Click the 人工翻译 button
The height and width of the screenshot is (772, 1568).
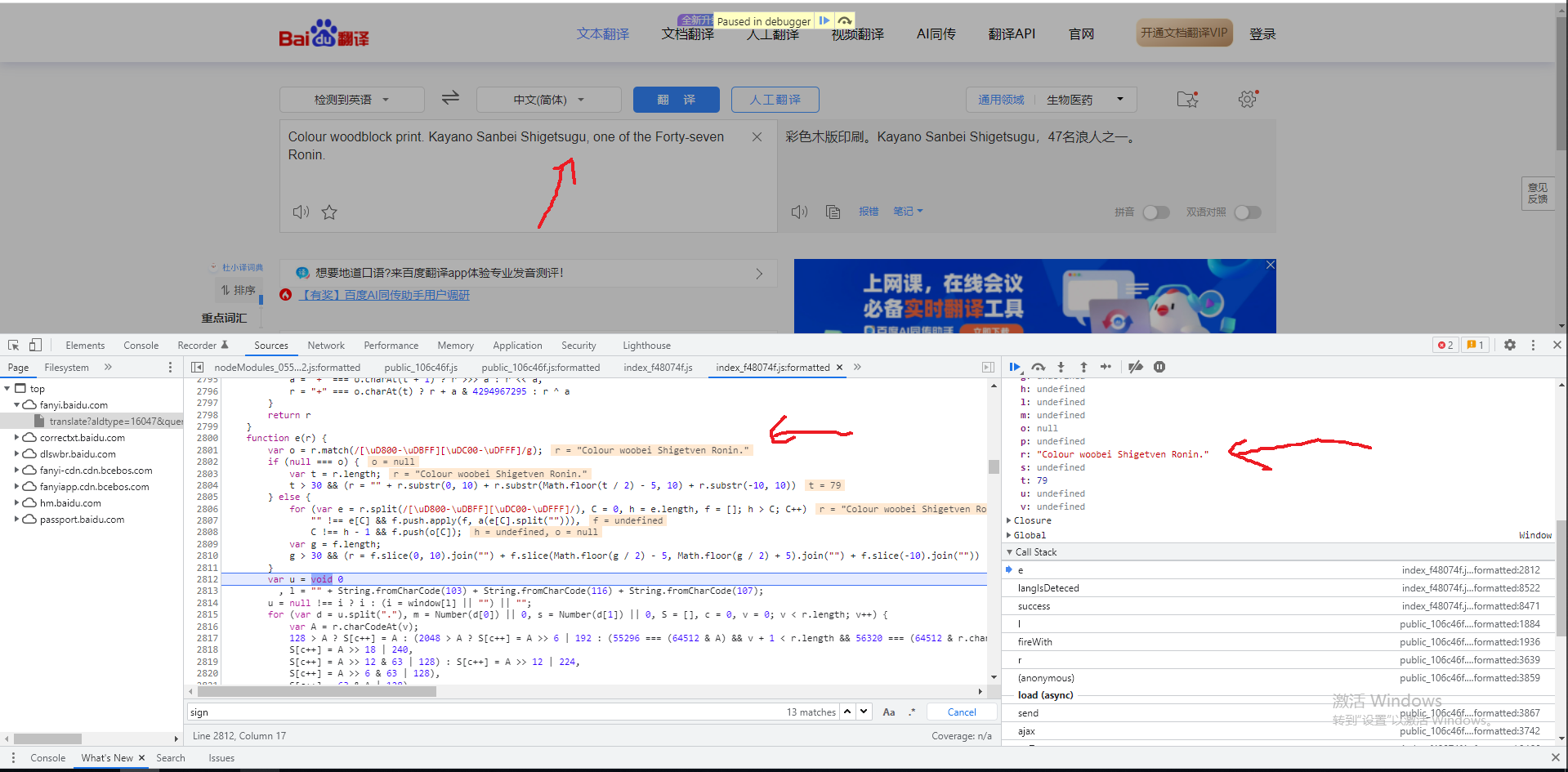[775, 100]
